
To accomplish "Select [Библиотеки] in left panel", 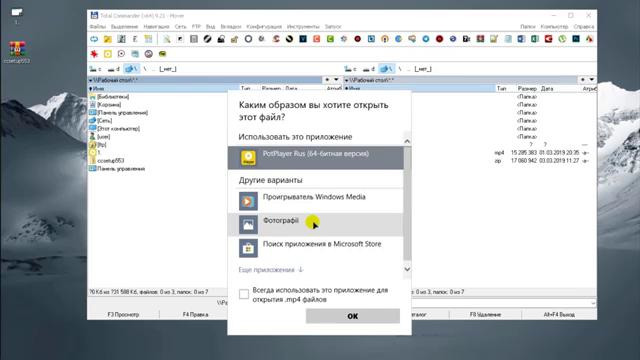I will tap(113, 97).
